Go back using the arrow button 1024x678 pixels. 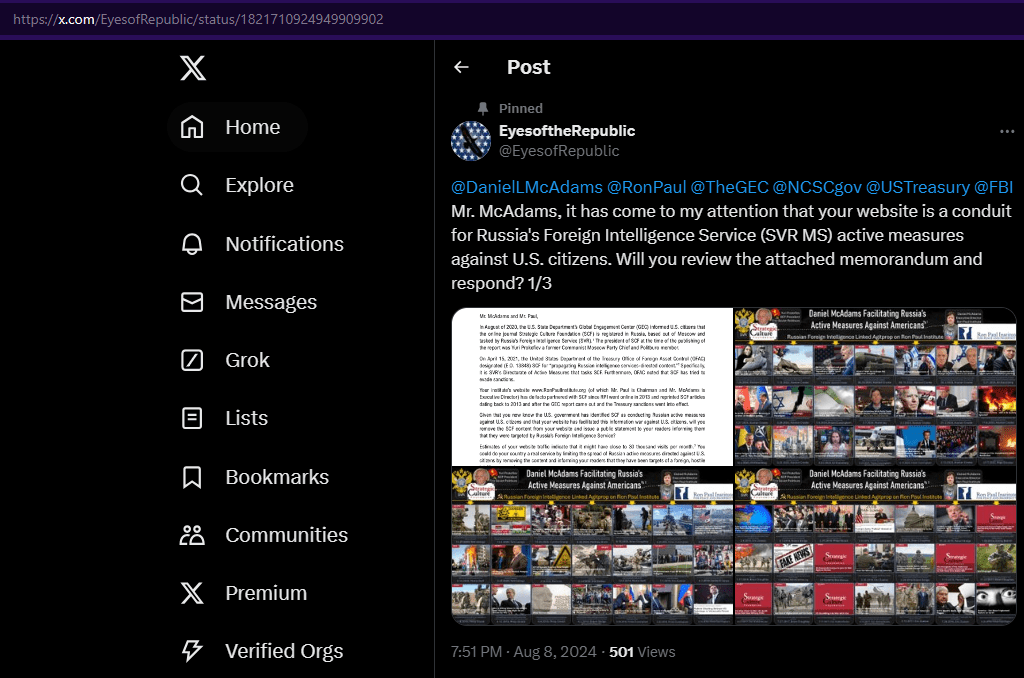(461, 67)
